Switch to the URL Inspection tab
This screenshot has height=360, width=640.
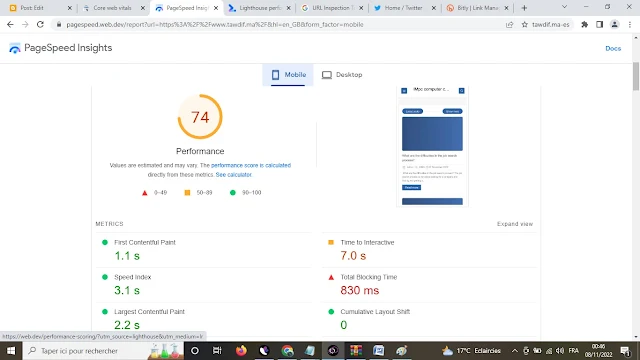pos(333,8)
